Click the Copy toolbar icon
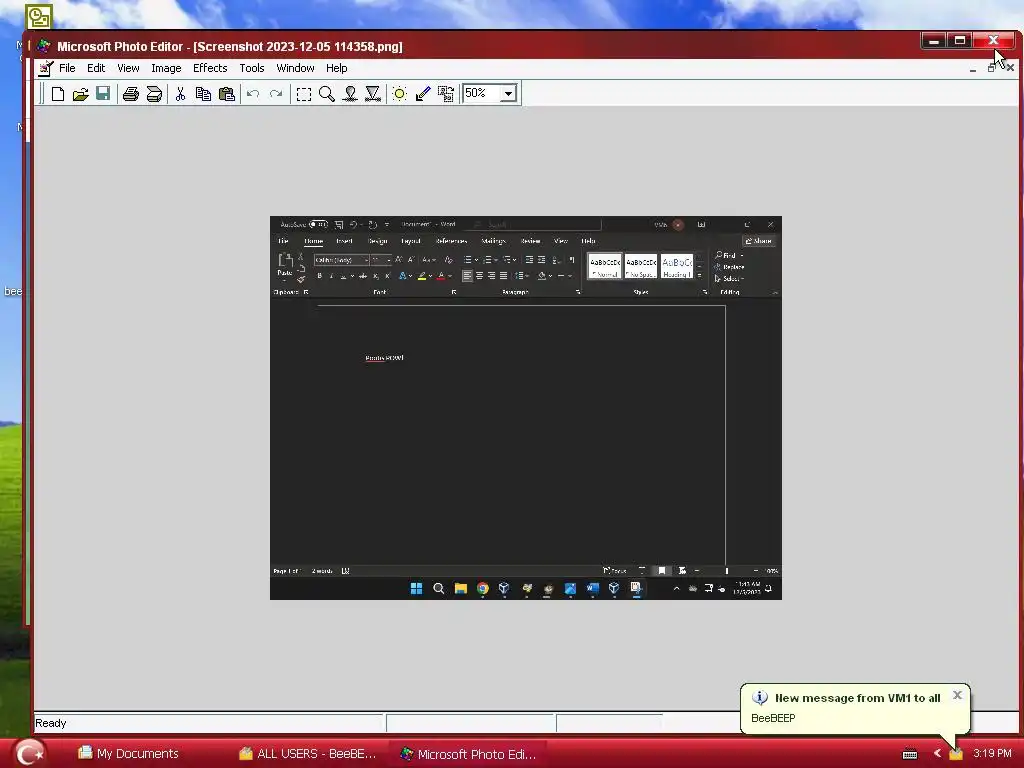1024x768 pixels. 203,94
